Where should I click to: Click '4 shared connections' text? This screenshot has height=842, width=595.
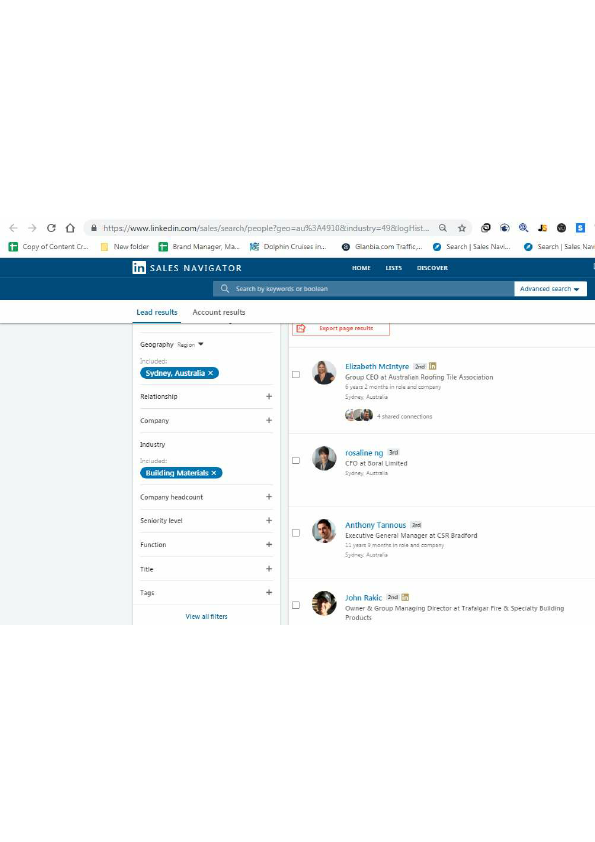click(x=404, y=416)
